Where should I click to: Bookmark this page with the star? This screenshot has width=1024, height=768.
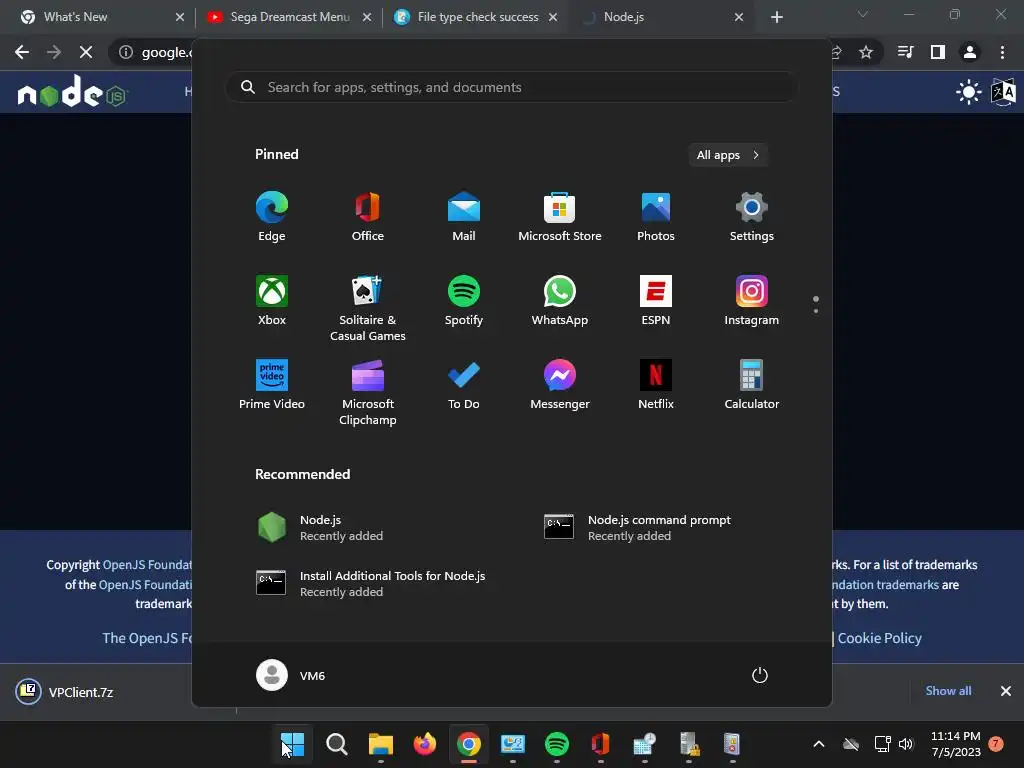pos(866,52)
